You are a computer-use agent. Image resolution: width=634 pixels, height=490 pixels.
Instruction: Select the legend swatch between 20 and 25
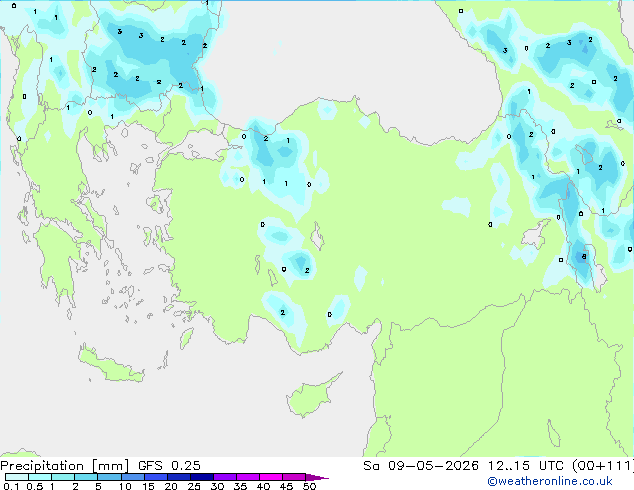178,477
